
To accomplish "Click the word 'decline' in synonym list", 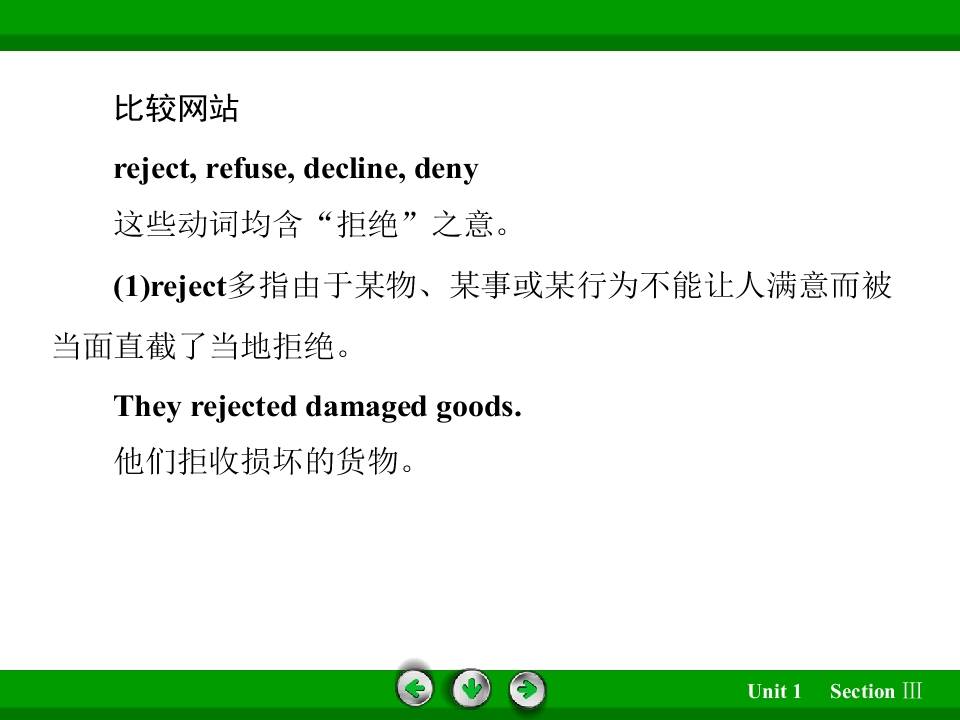I will pos(354,168).
